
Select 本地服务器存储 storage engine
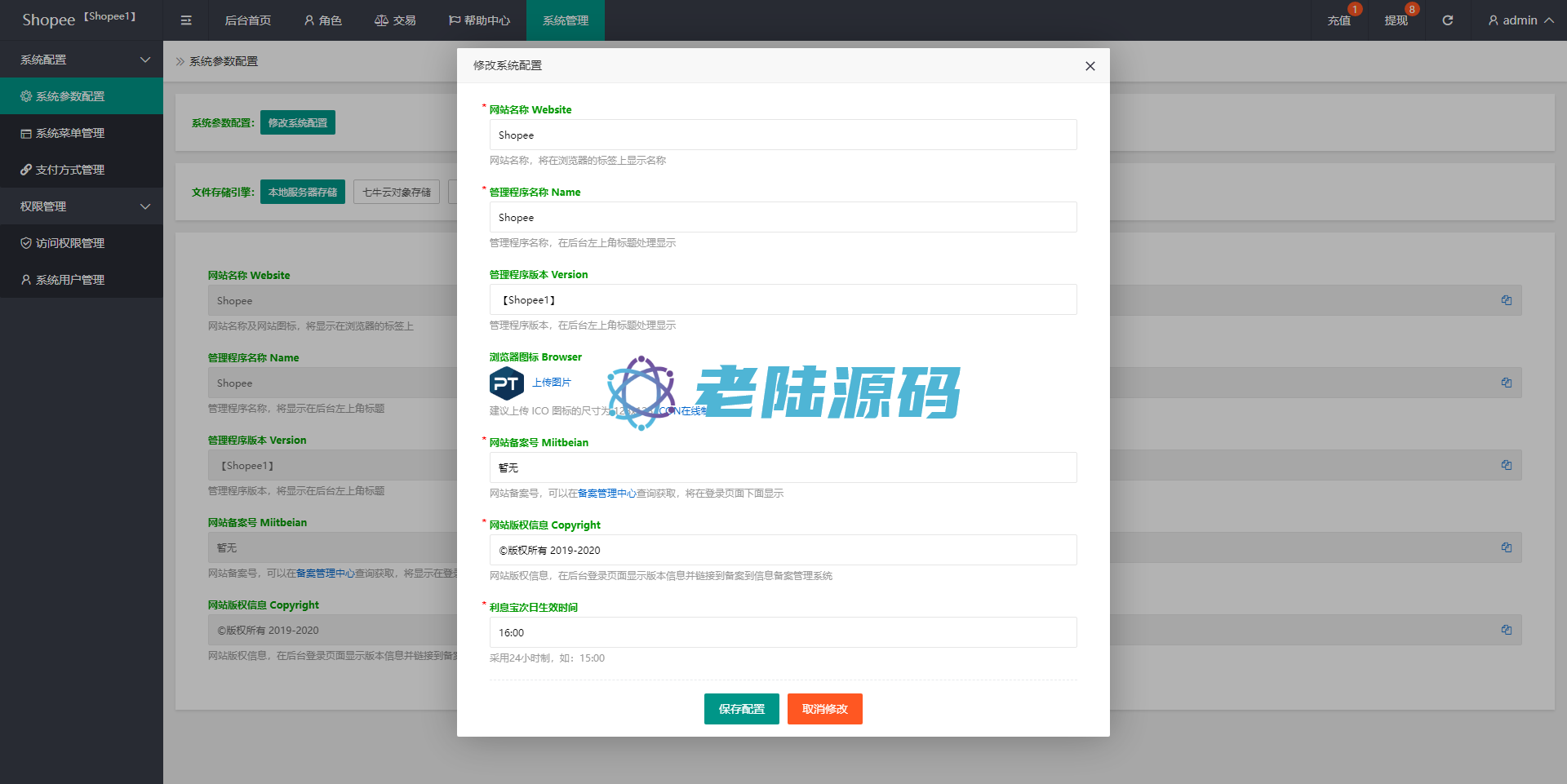click(x=303, y=192)
